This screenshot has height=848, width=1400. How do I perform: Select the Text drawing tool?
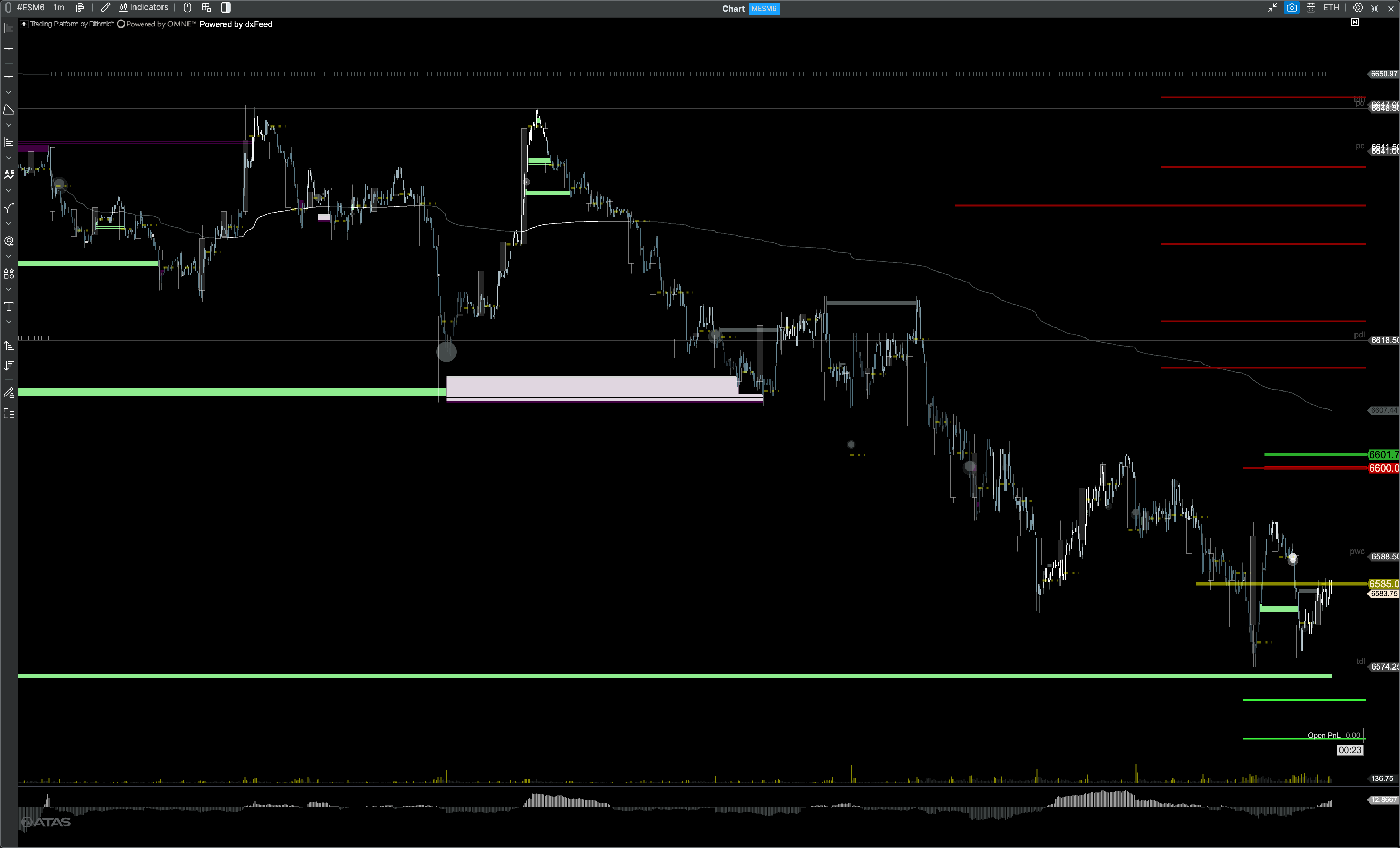9,306
